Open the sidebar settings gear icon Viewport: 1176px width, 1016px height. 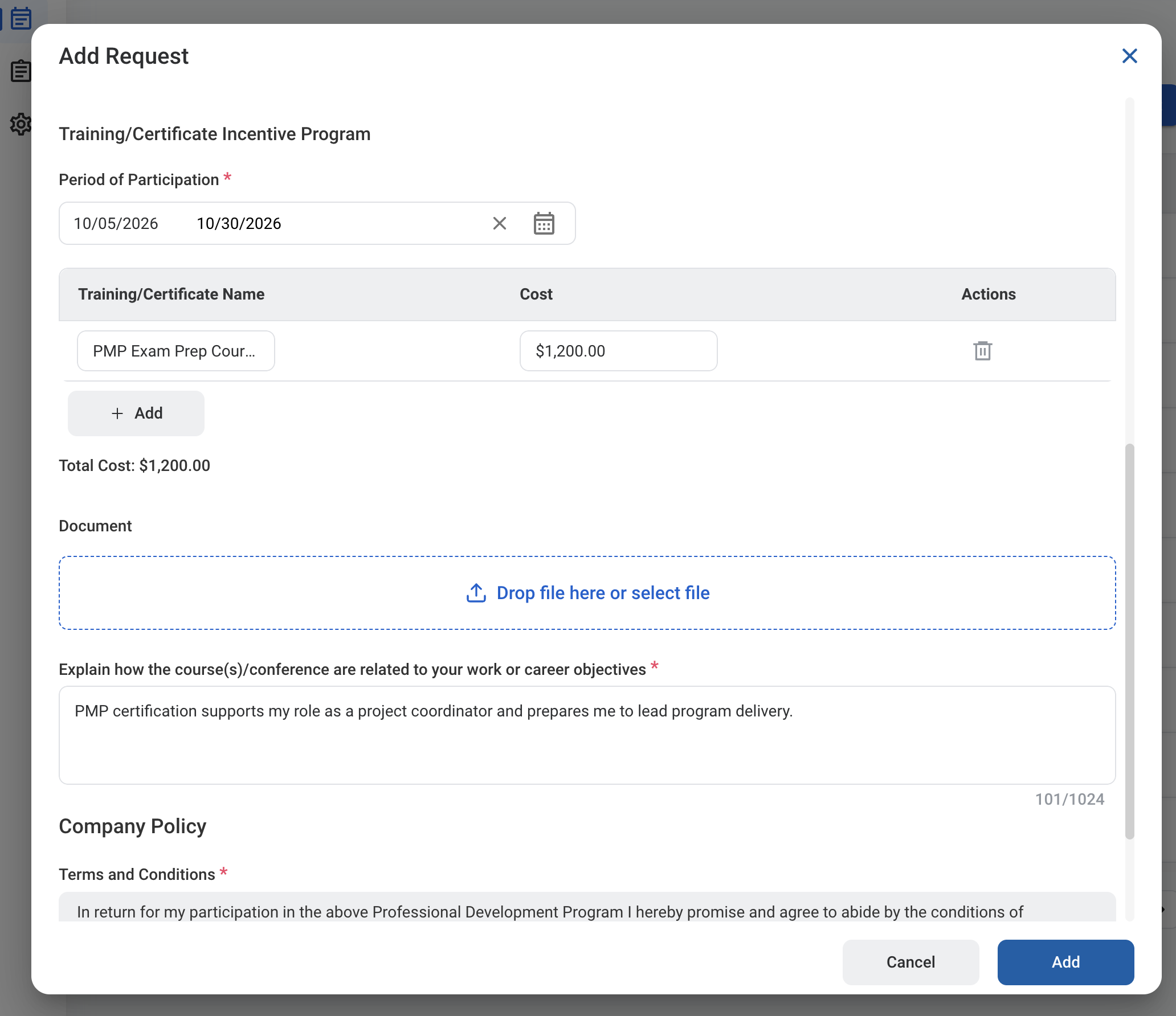pos(21,124)
